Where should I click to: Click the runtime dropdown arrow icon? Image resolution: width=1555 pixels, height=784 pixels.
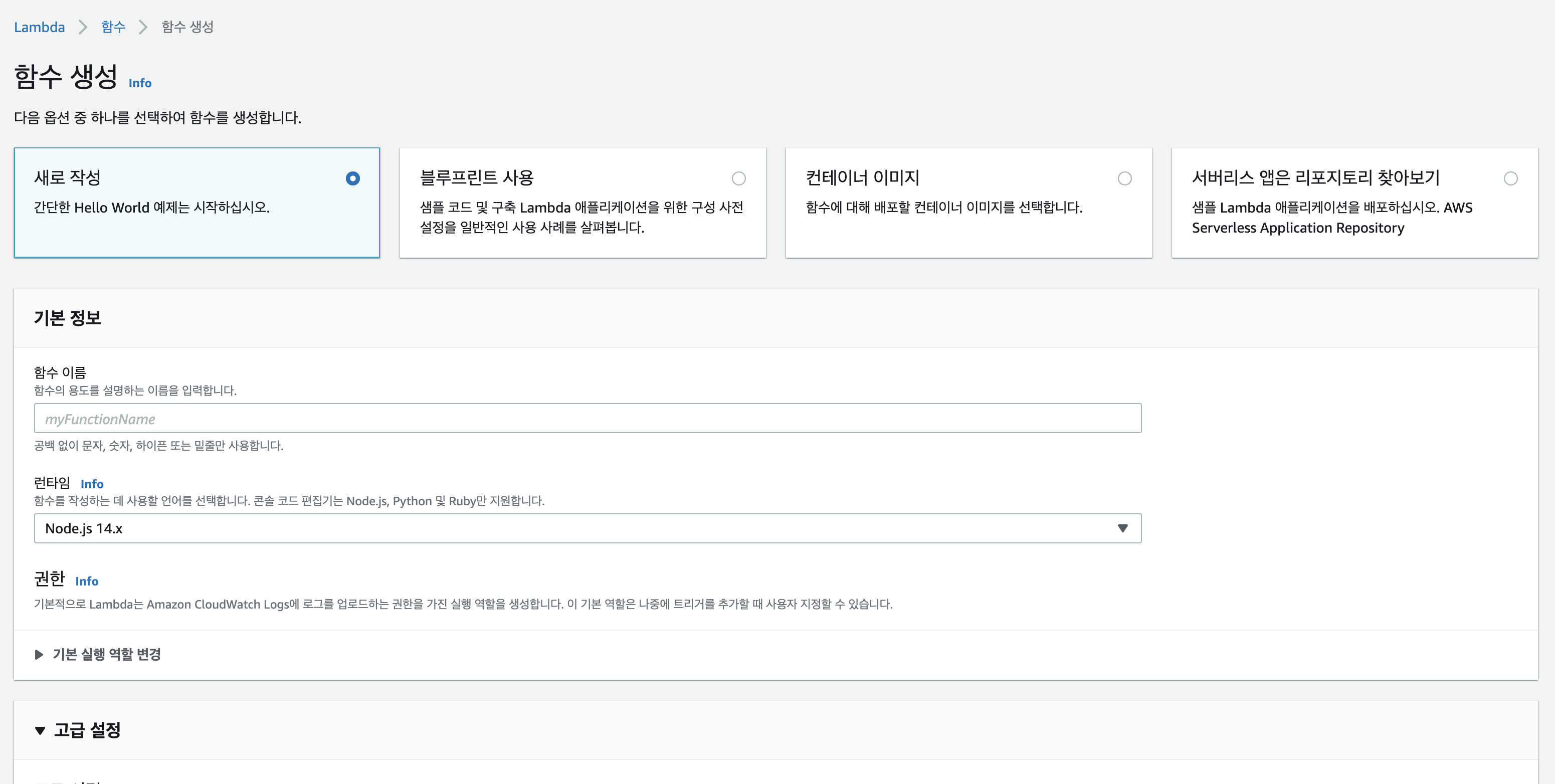coord(1122,529)
